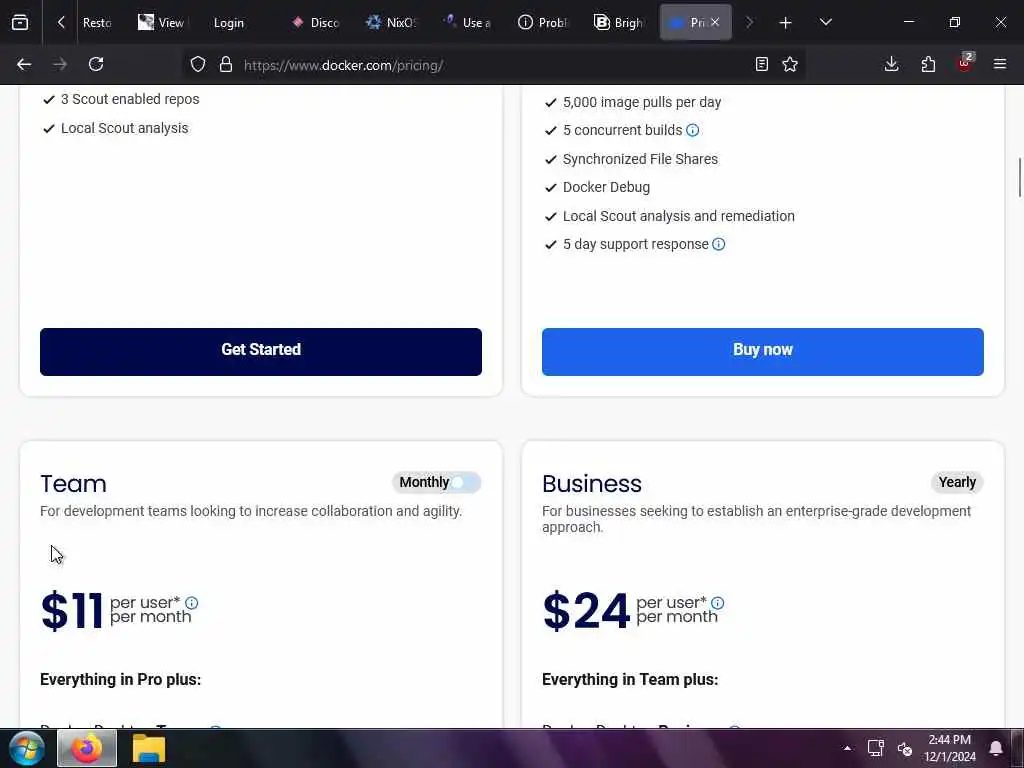Expand the list all tabs chevron

pos(825,22)
